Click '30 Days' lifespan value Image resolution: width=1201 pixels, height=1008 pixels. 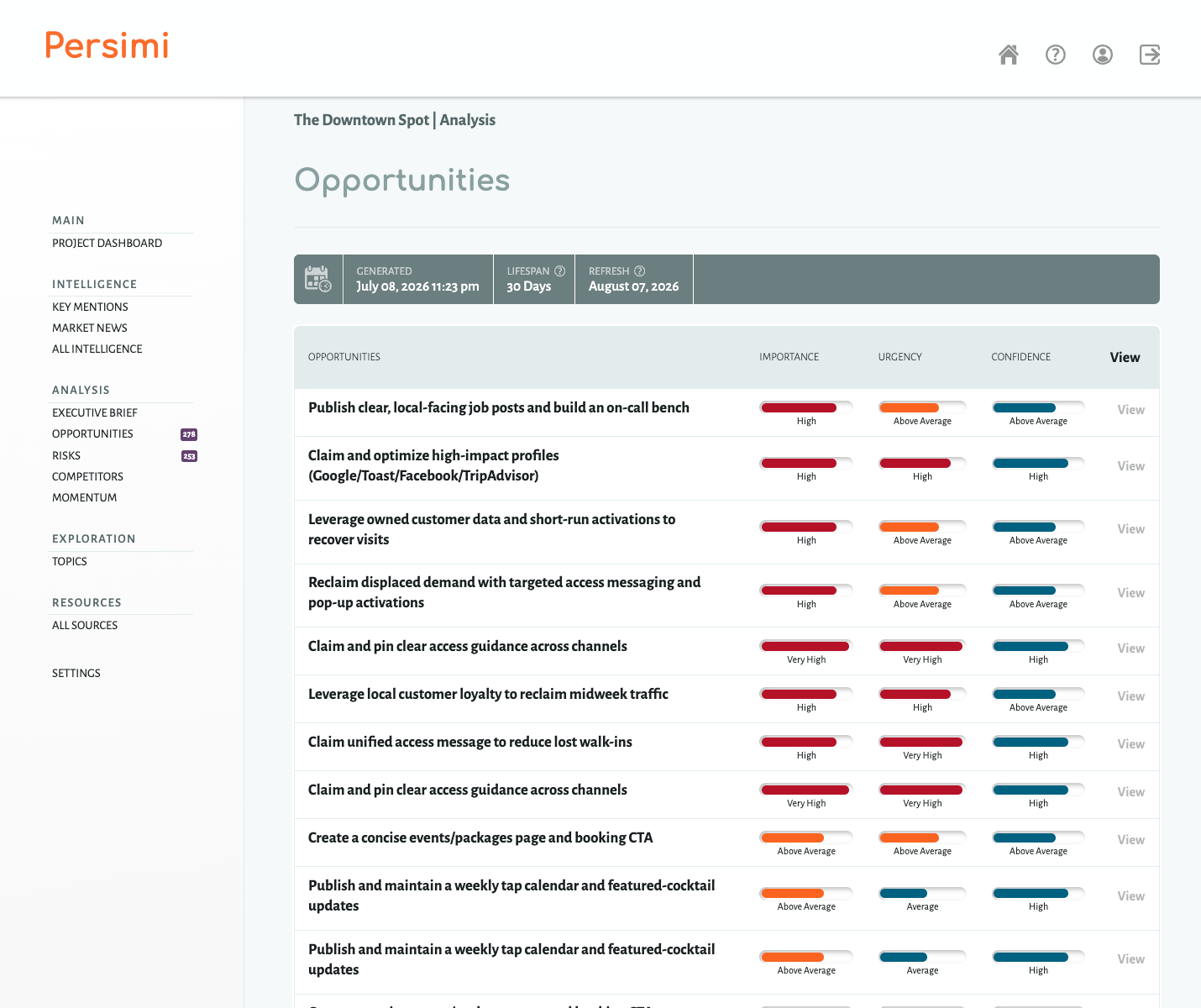(529, 286)
